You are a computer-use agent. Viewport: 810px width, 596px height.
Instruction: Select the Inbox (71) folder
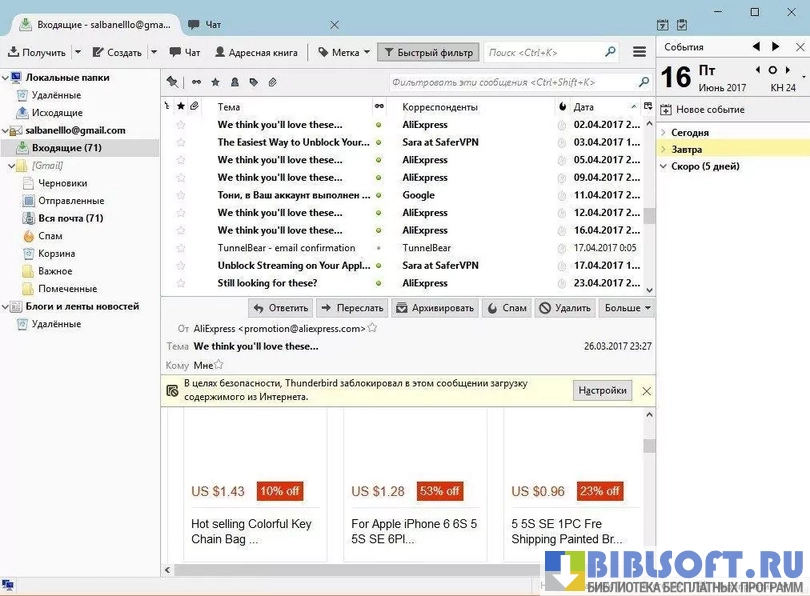(65, 148)
